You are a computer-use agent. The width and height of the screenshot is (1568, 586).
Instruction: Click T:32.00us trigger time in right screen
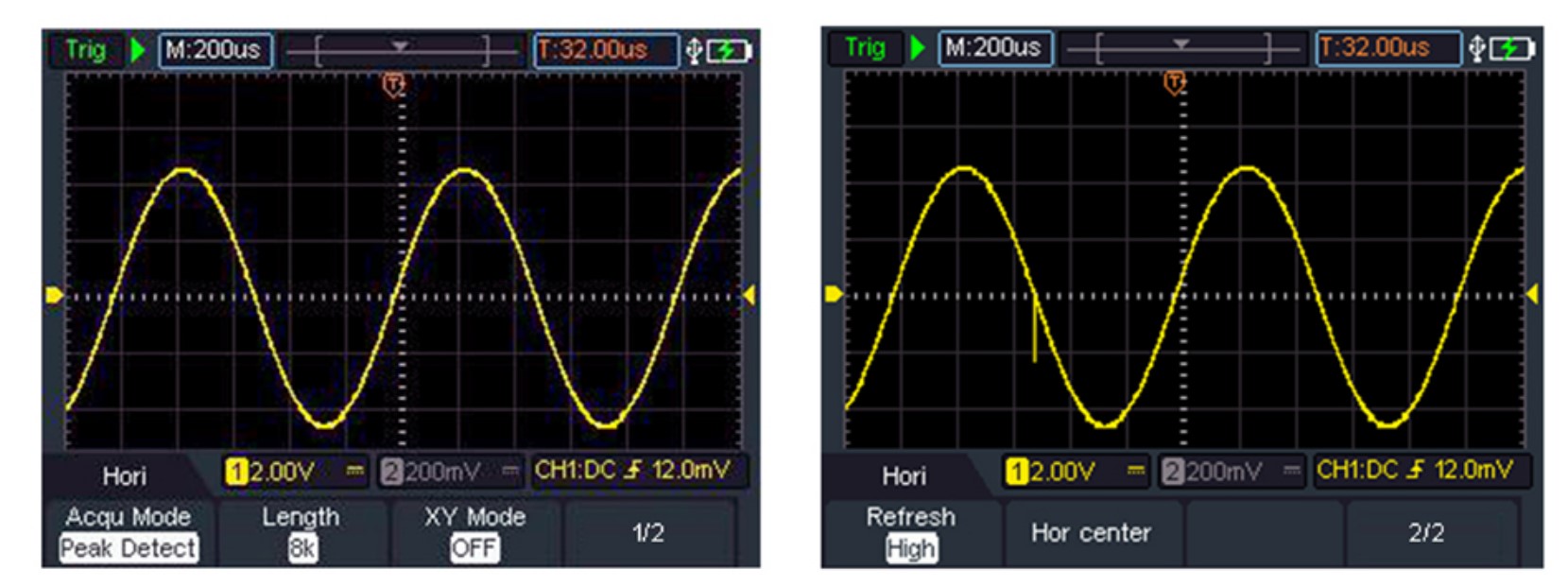(x=1388, y=48)
